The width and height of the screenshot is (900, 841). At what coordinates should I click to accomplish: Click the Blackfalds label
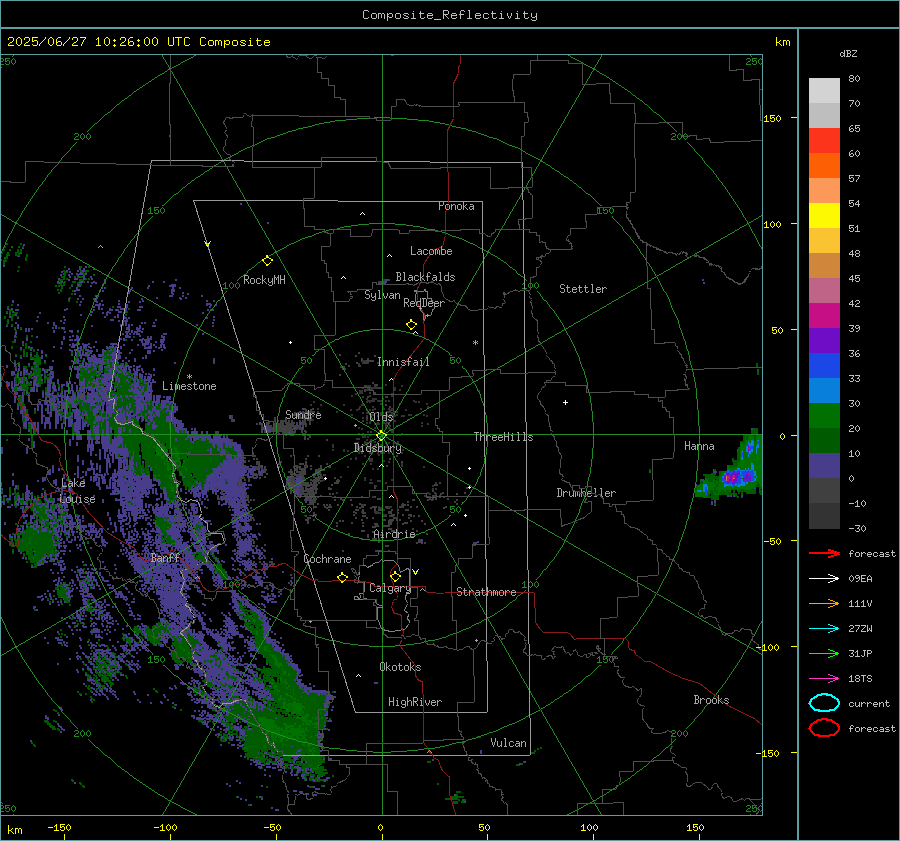[x=425, y=277]
